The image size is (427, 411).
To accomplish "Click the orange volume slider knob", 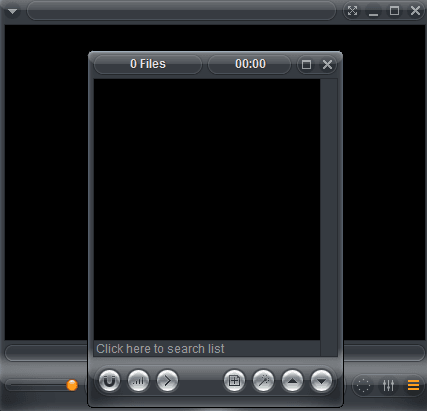I will coord(72,385).
